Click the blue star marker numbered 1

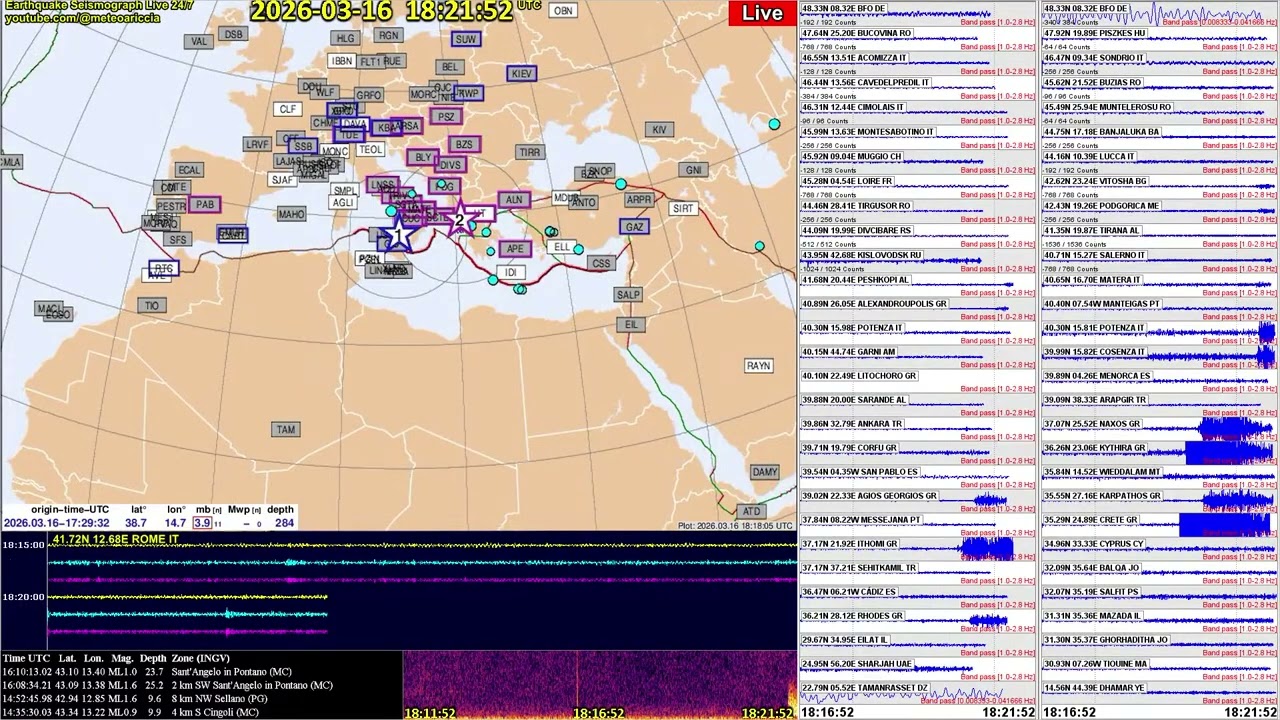(x=399, y=235)
